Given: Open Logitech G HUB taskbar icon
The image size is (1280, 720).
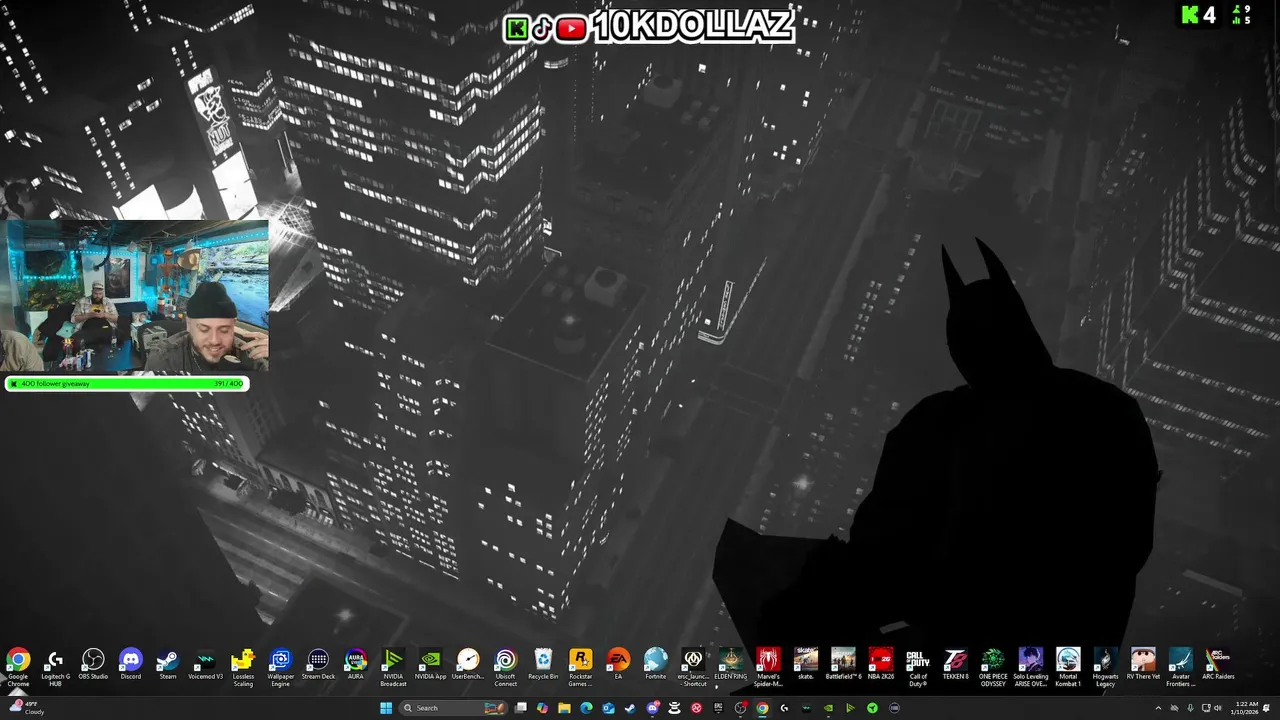Looking at the screenshot, I should pyautogui.click(x=785, y=708).
